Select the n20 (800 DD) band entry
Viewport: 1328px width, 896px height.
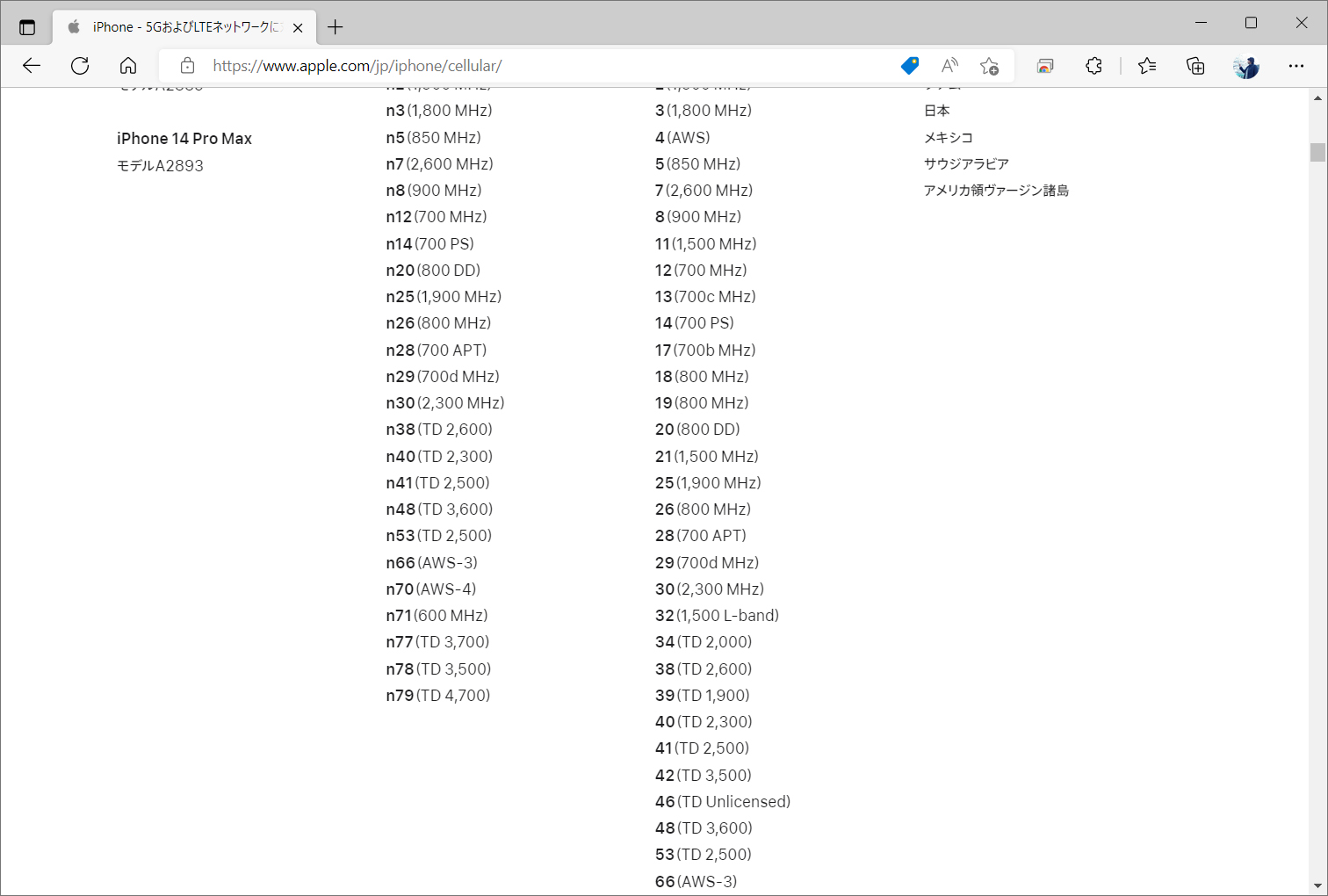click(433, 271)
